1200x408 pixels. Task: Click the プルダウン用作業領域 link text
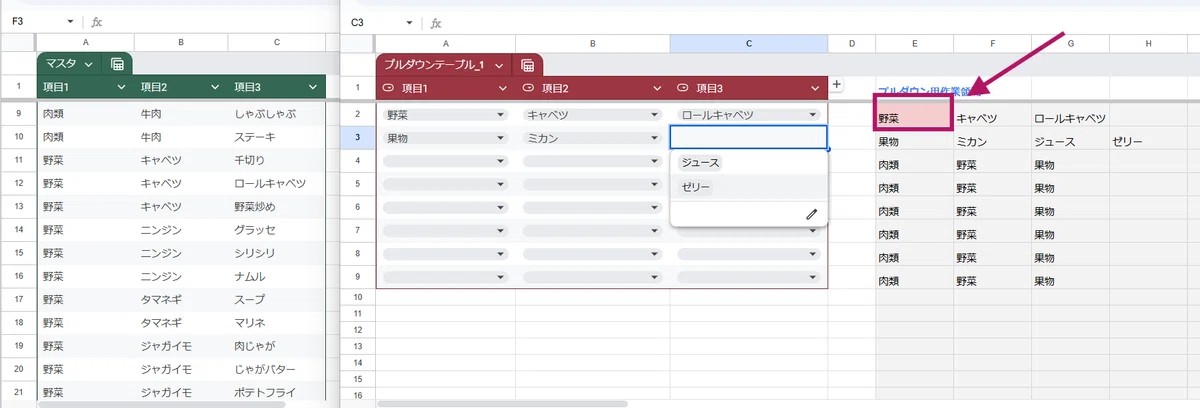click(927, 91)
